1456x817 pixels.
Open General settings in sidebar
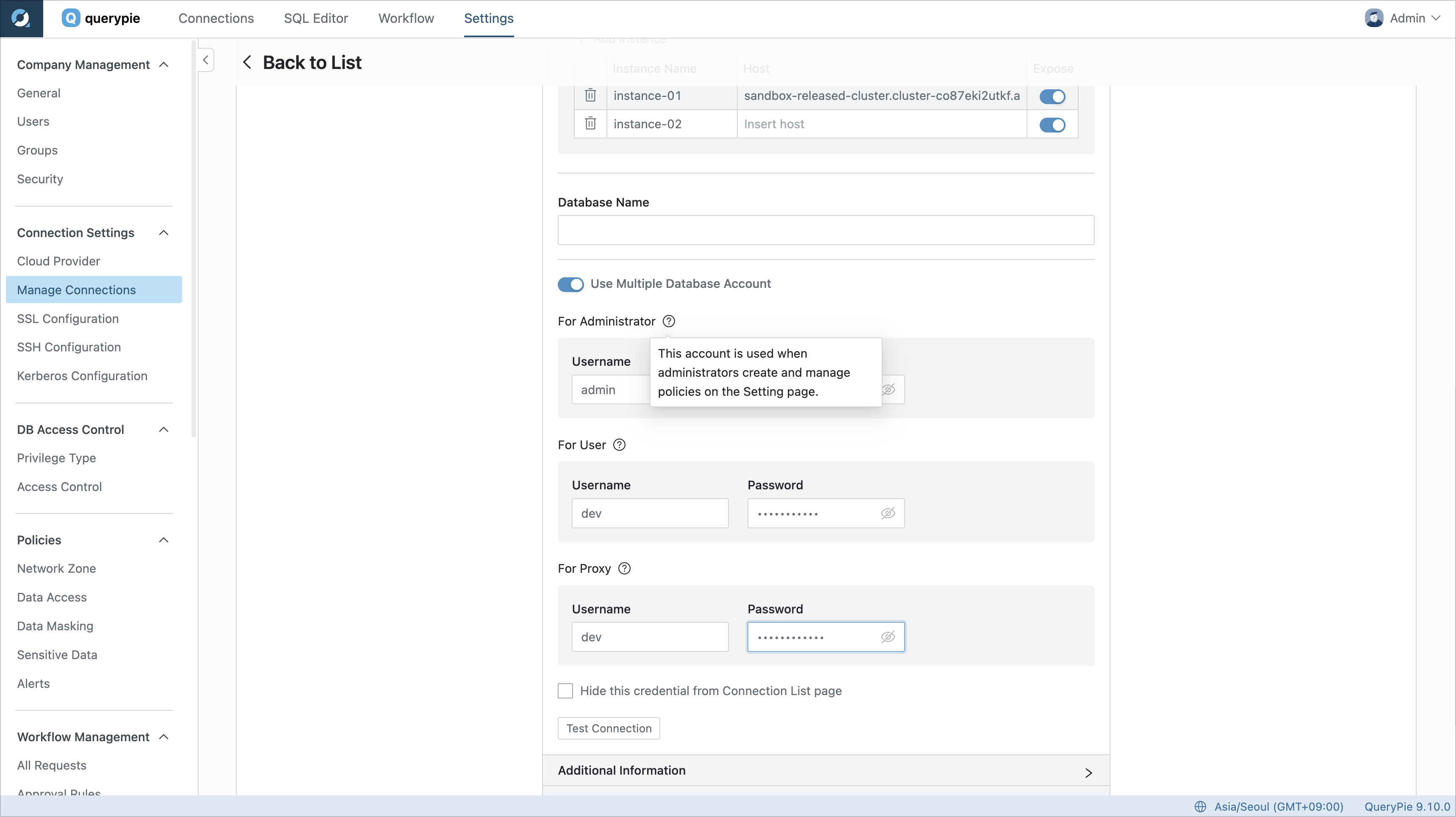(39, 93)
